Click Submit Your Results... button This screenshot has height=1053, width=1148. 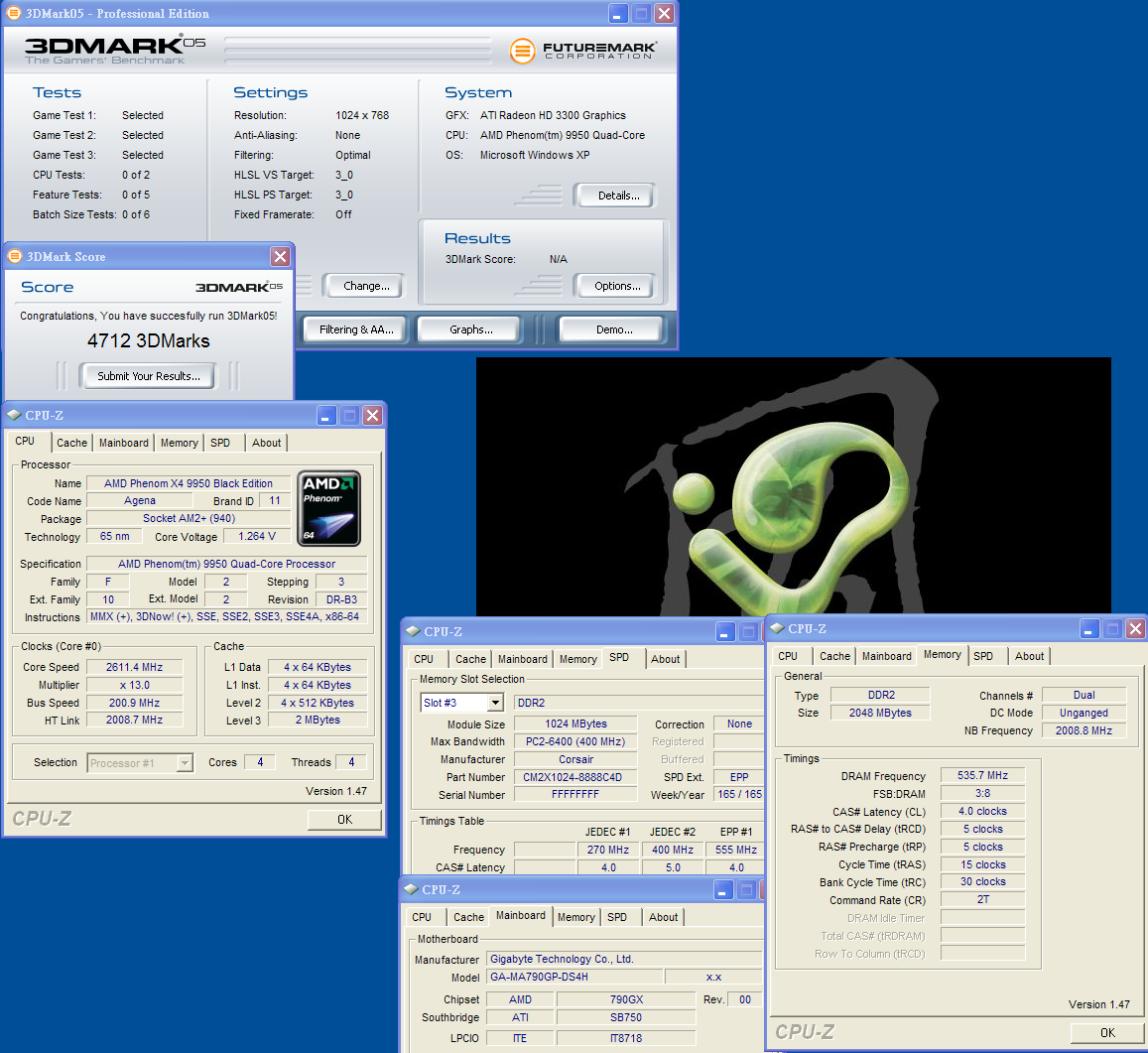pos(149,376)
